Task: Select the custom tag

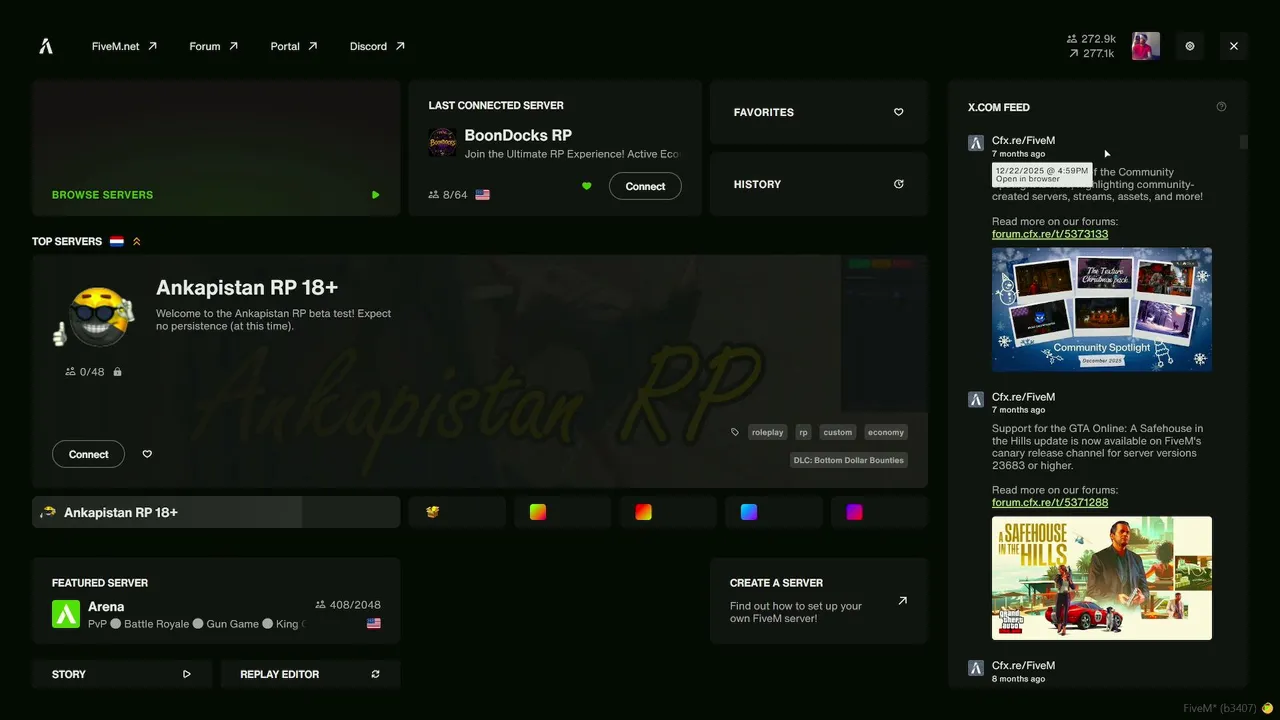Action: tap(838, 432)
